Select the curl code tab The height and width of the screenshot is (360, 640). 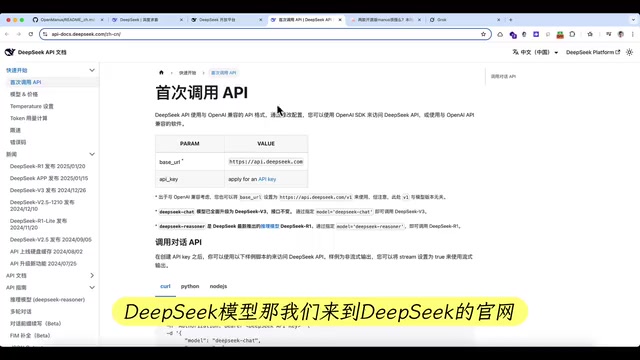(x=165, y=286)
